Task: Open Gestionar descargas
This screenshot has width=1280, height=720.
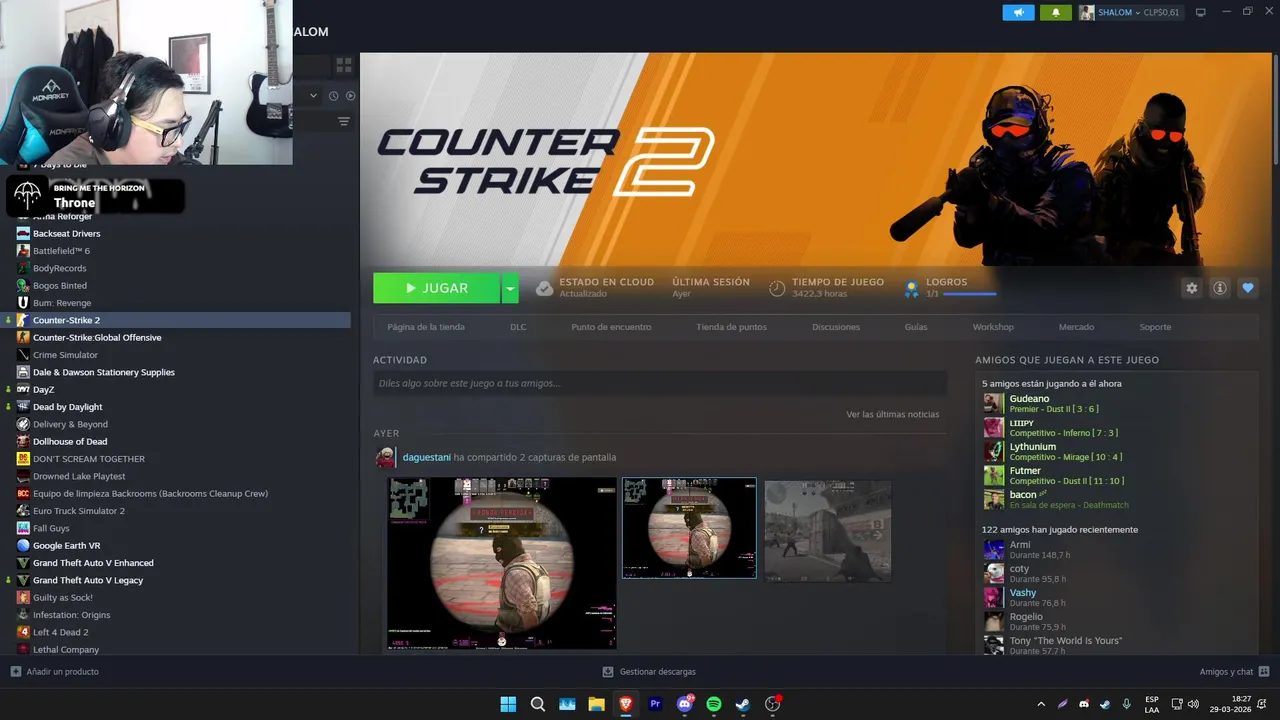Action: (649, 672)
